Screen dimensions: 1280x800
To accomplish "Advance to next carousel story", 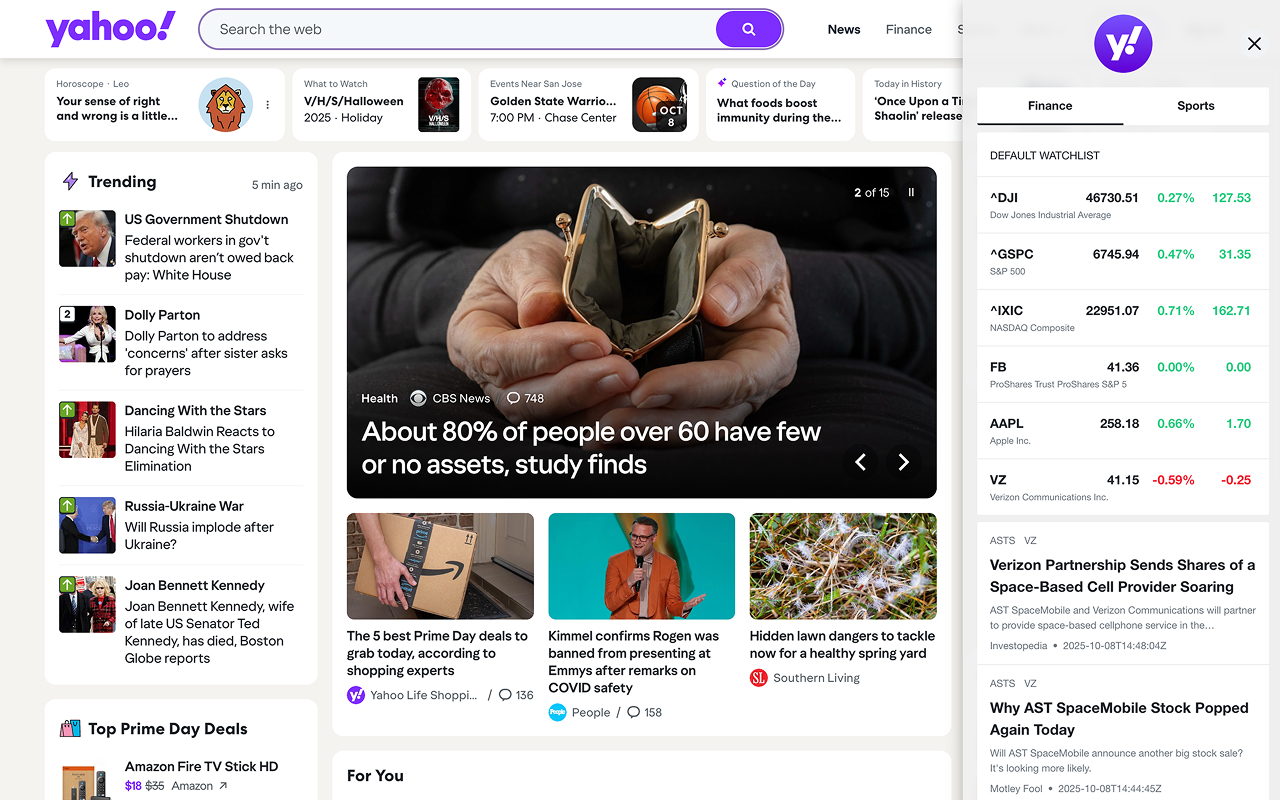I will [903, 461].
